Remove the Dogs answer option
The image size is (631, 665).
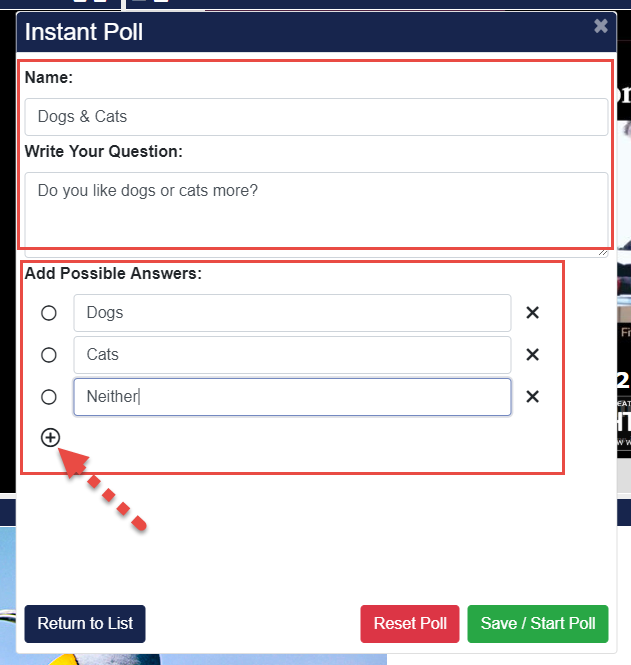(533, 313)
